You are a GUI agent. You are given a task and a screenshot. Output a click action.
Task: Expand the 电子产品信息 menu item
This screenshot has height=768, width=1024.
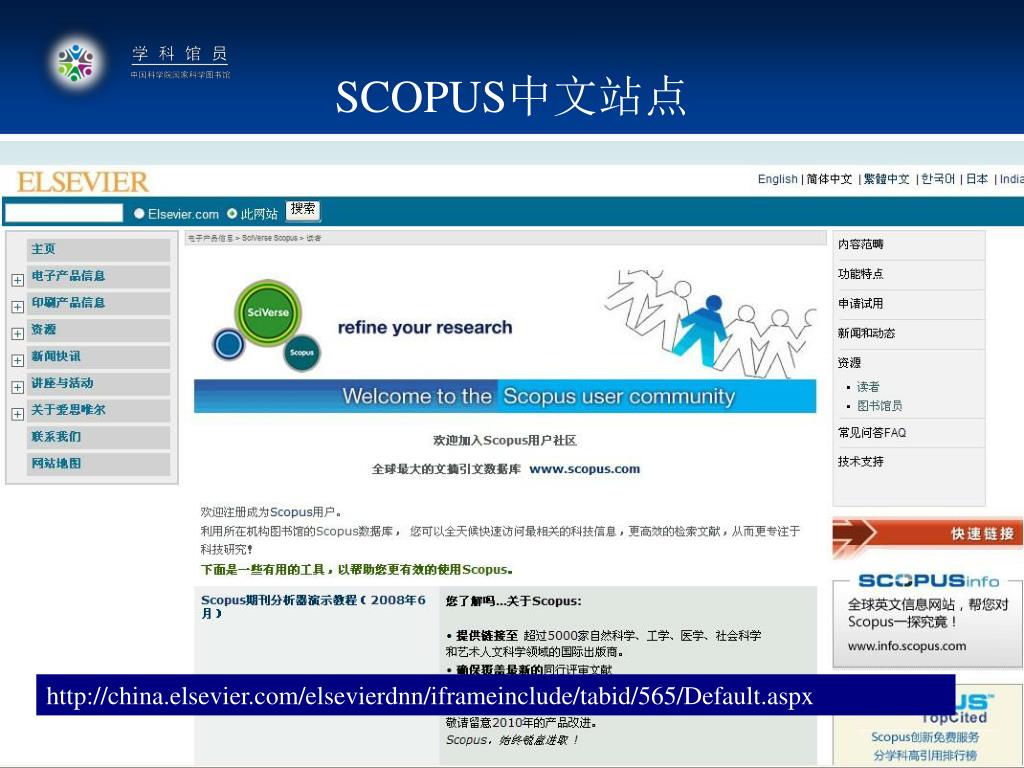coord(18,280)
